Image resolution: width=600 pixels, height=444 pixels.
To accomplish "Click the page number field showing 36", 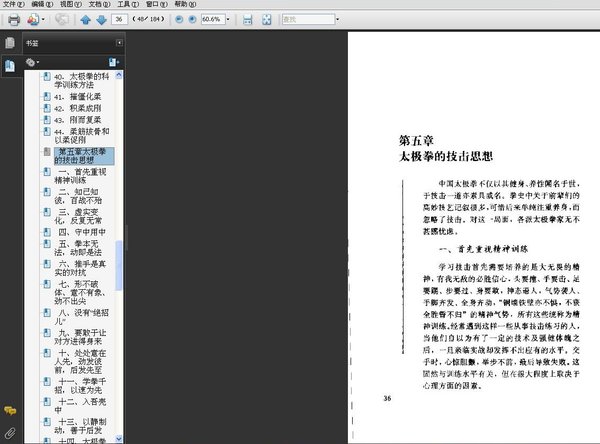I will pos(119,19).
